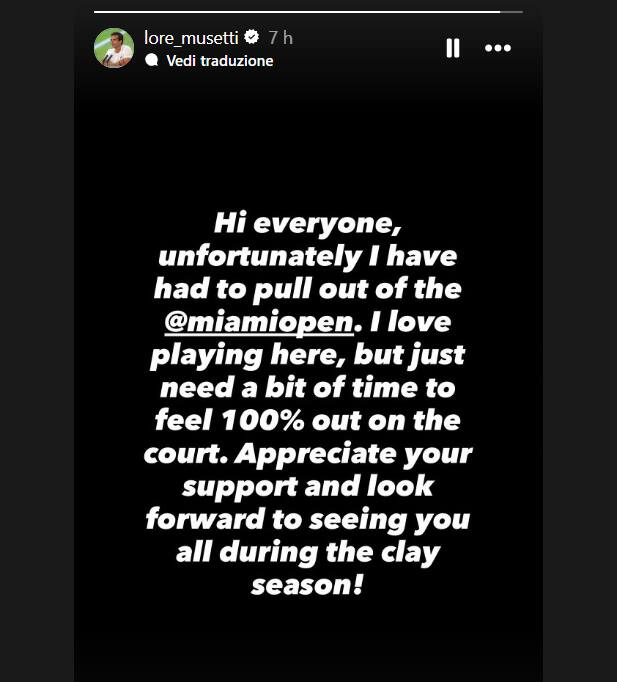Tap the word "clay" in the message
Viewport: 617px width, 682px height.
click(x=407, y=553)
